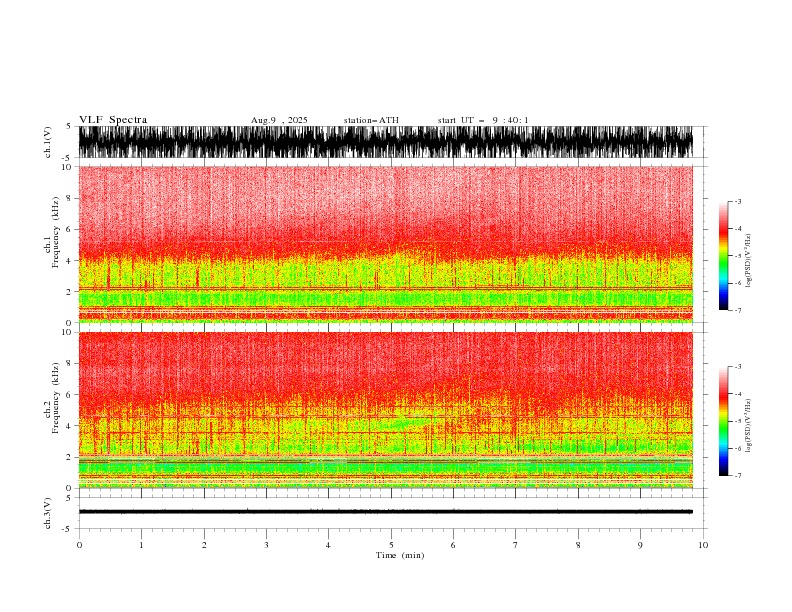Click the log(PSD) label beside ch.2 color bar
792x612 pixels.
click(x=749, y=425)
